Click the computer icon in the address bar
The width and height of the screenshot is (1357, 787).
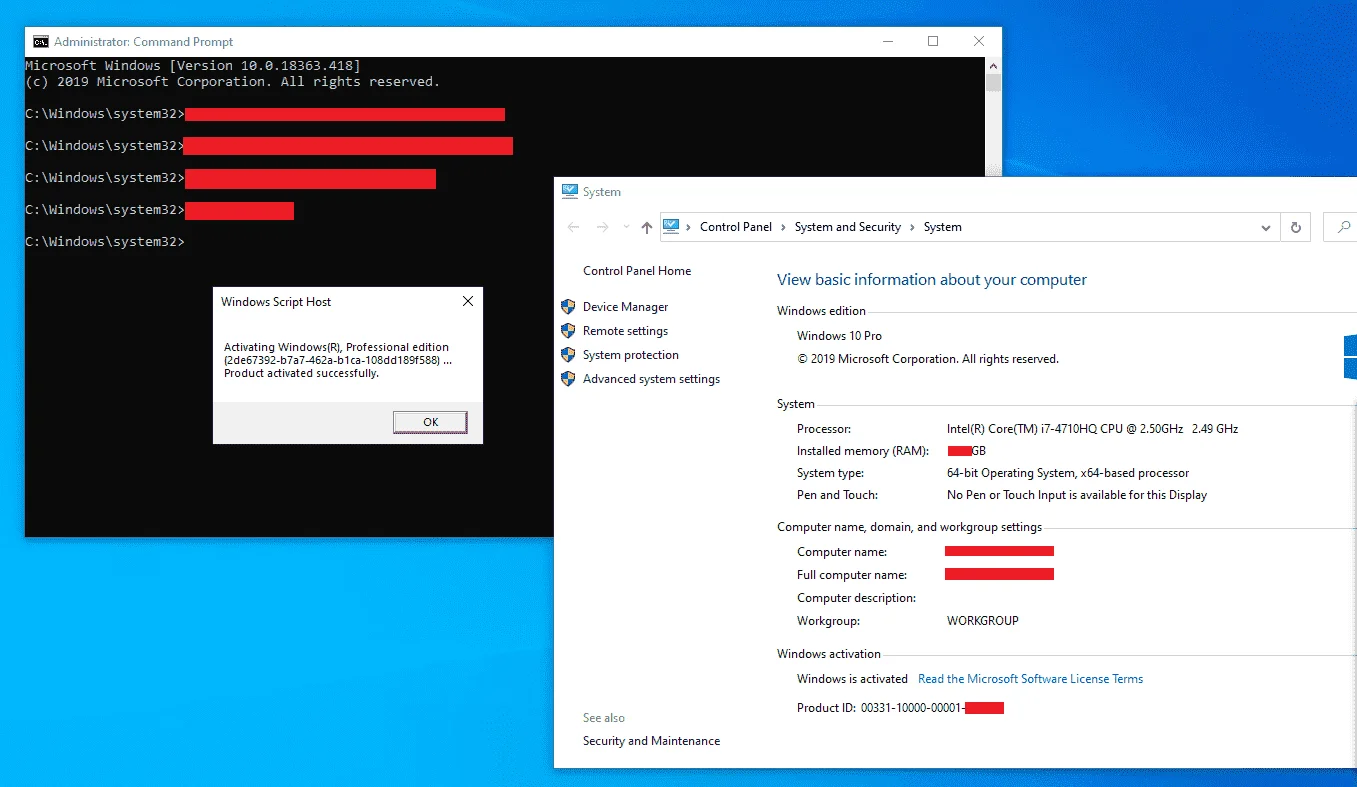(x=671, y=227)
